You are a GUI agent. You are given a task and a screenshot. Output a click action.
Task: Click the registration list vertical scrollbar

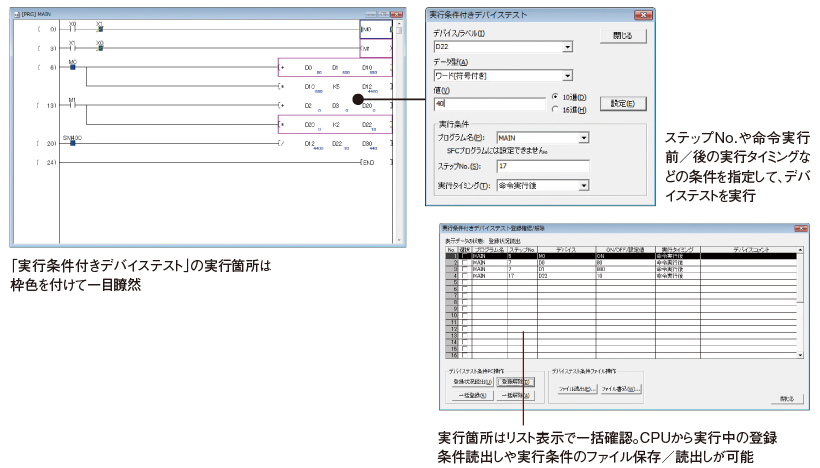point(799,300)
